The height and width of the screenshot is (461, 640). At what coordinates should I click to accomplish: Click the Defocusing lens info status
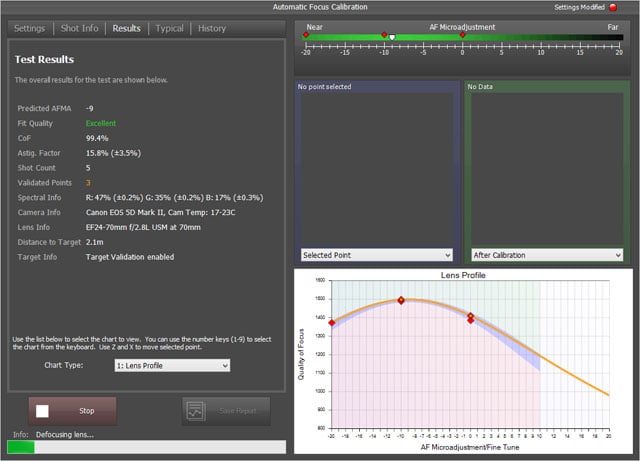(x=65, y=435)
